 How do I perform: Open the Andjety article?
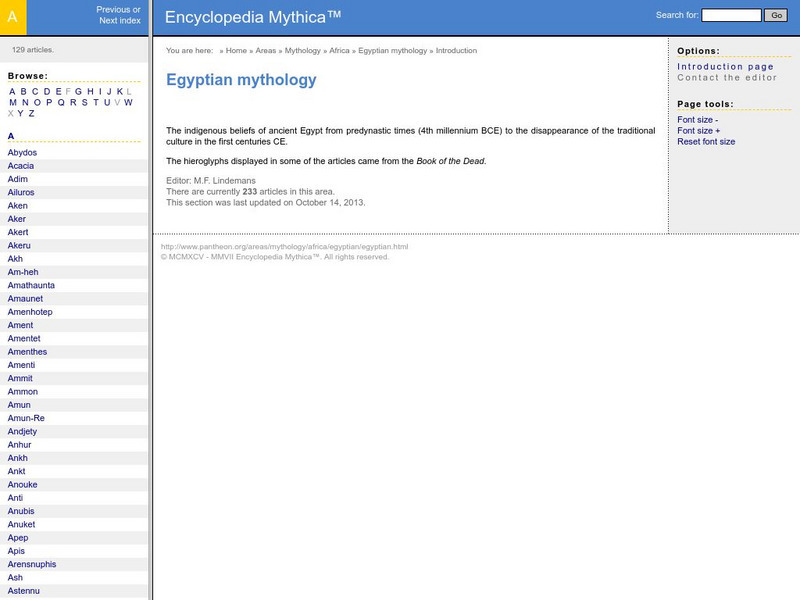point(22,431)
